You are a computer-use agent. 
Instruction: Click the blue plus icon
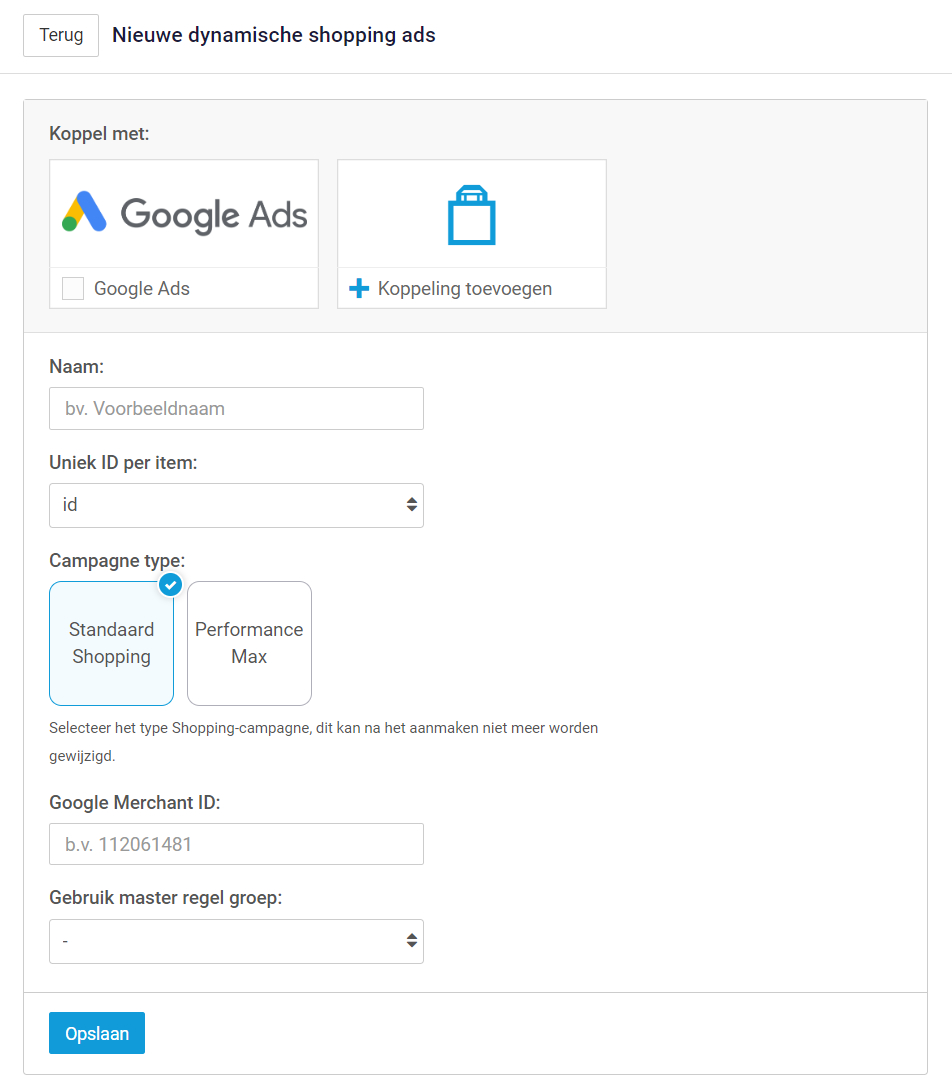pyautogui.click(x=359, y=289)
